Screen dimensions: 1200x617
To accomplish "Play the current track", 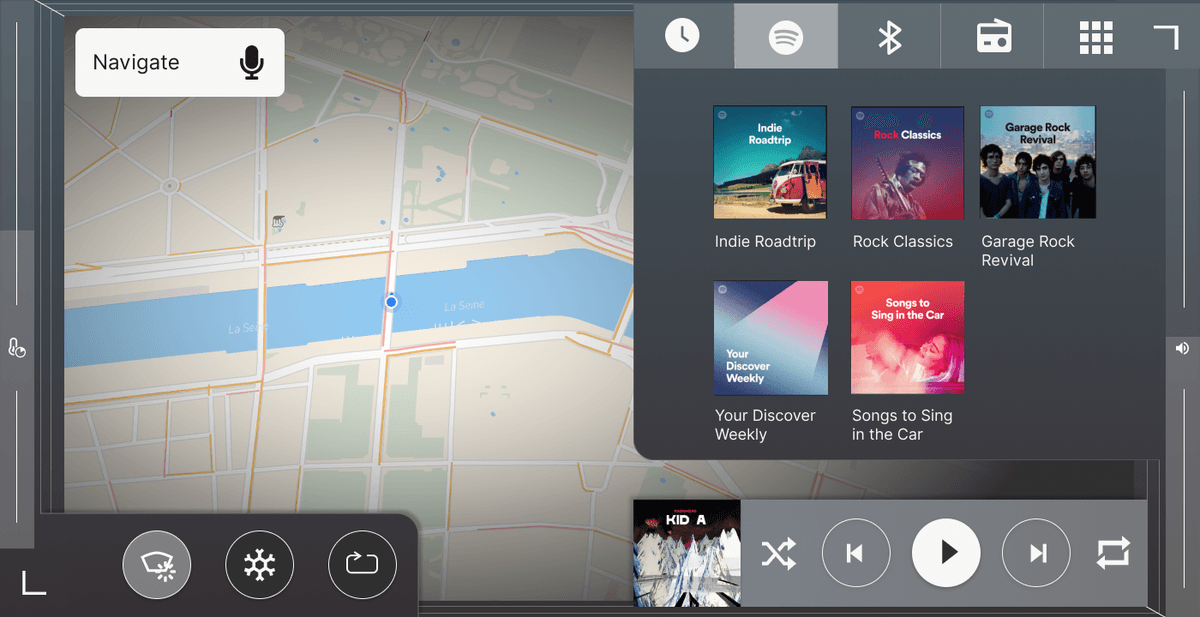I will point(946,553).
